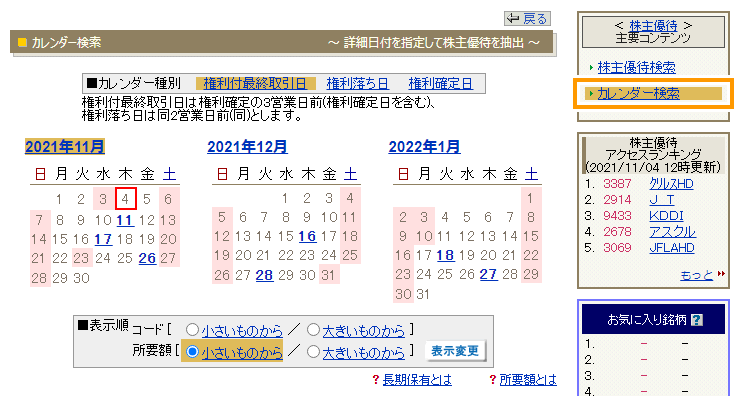Viewport: 738px width, 396px height.
Task: Open カレンダー検索 in sidebar
Action: coord(638,94)
